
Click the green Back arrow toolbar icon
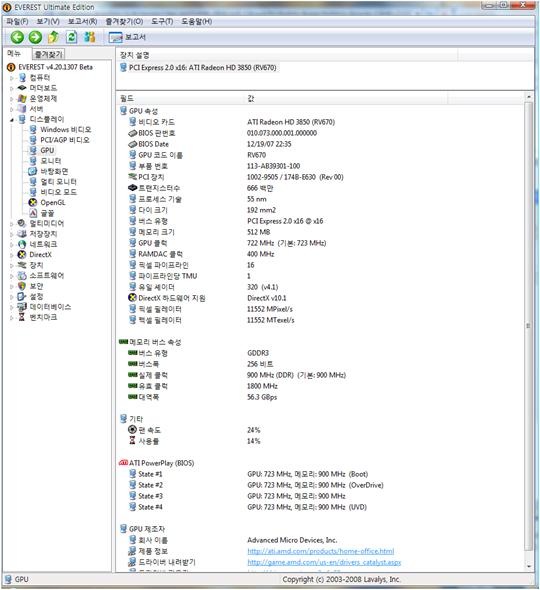(x=17, y=37)
